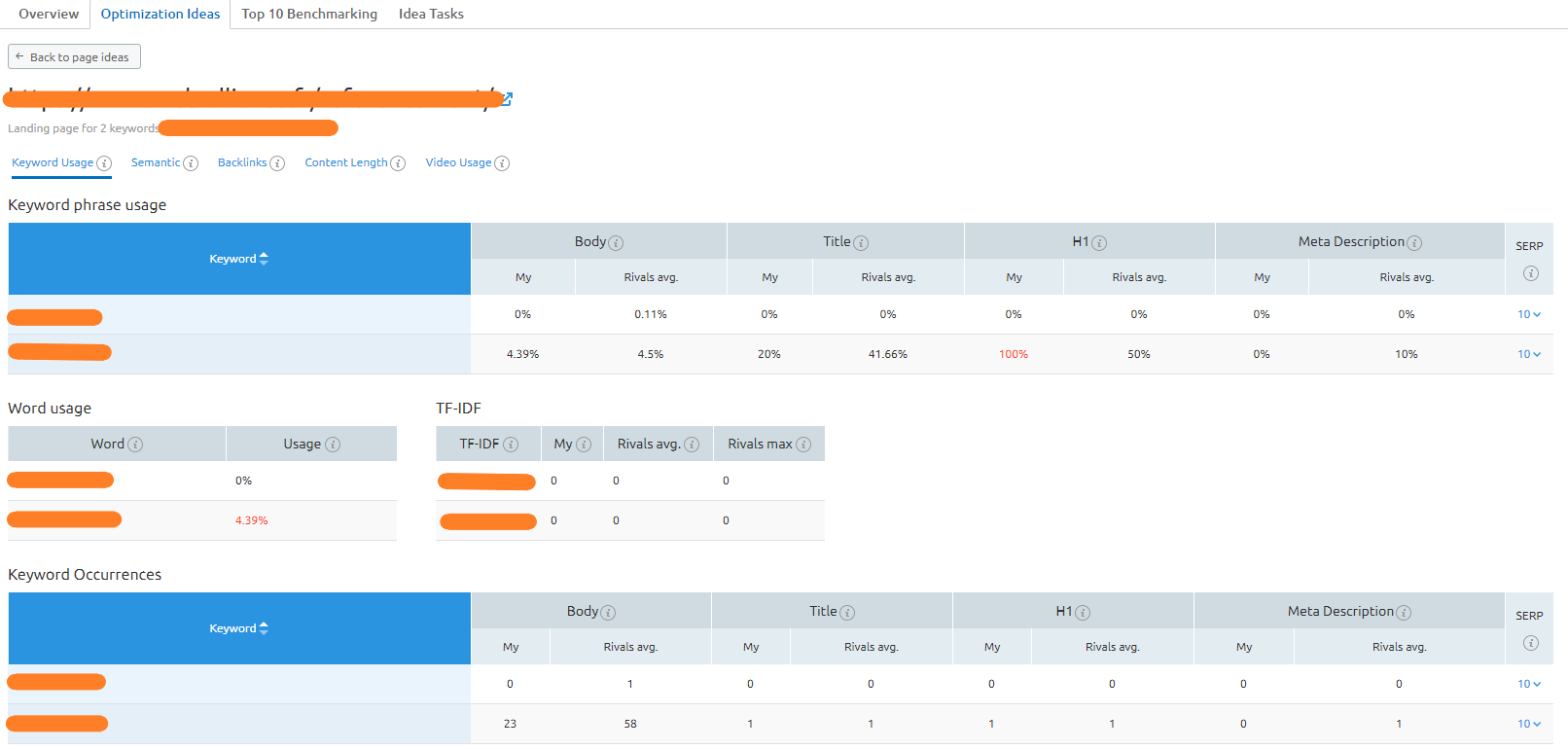Image resolution: width=1568 pixels, height=749 pixels.
Task: Open the Semantic section link
Action: pyautogui.click(x=156, y=162)
